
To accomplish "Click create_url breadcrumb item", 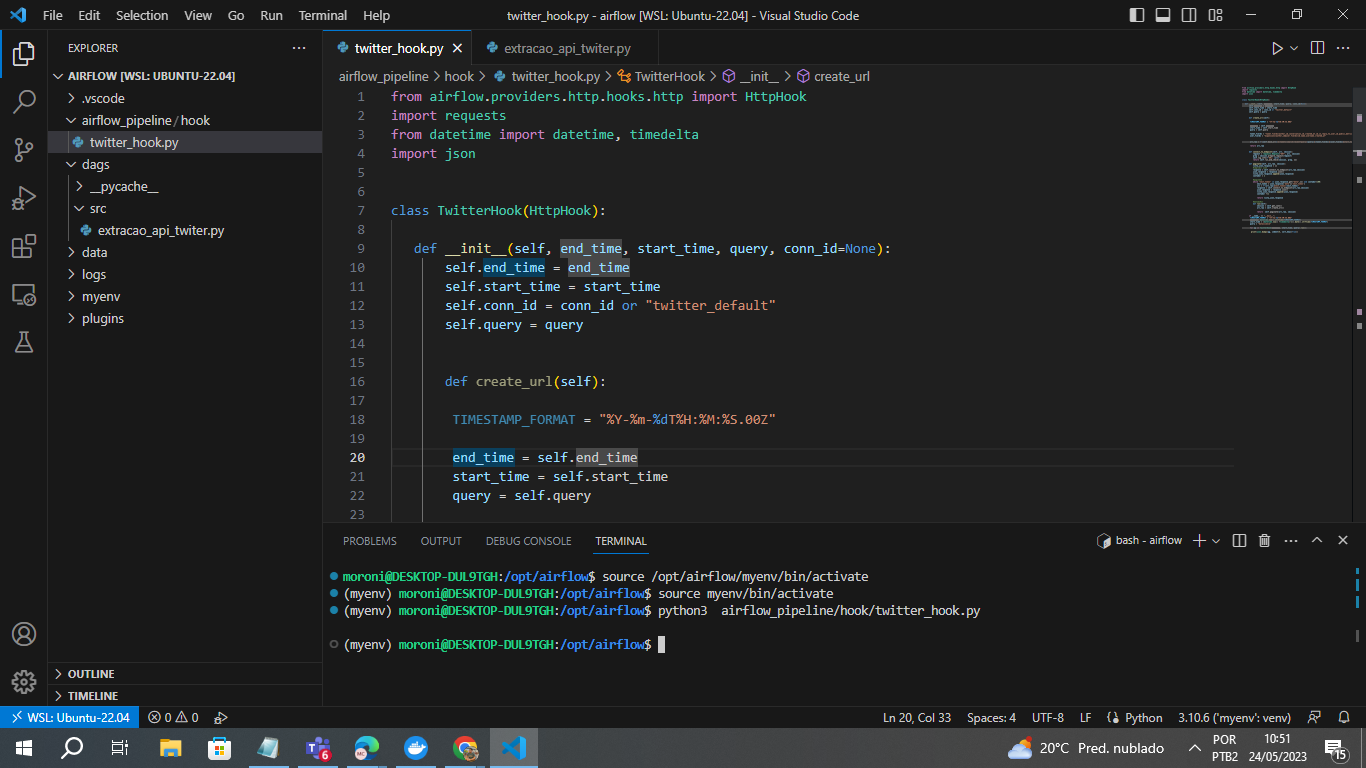I will tap(833, 76).
